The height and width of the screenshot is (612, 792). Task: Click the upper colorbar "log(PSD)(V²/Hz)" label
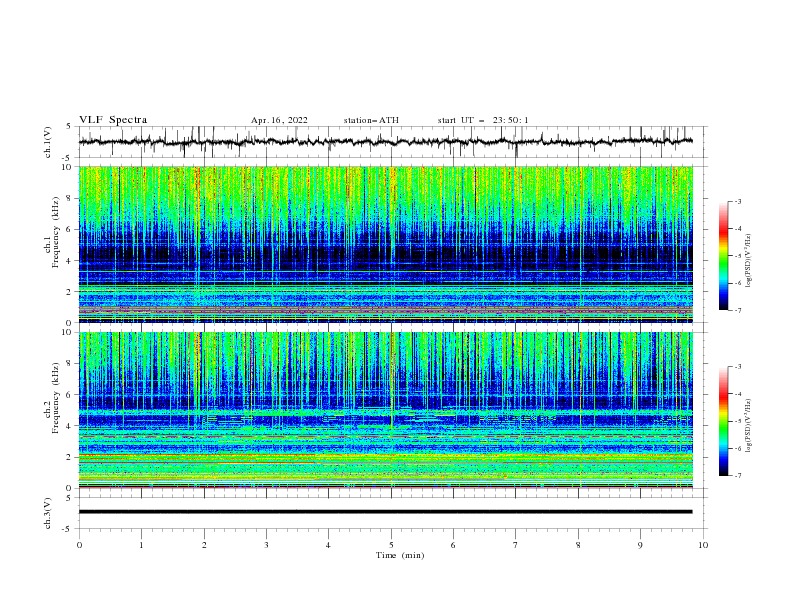pos(749,261)
